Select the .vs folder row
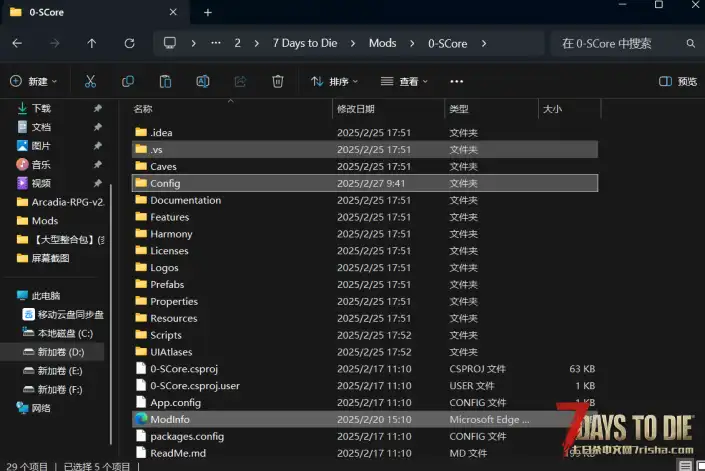The width and height of the screenshot is (705, 471). coord(365,149)
